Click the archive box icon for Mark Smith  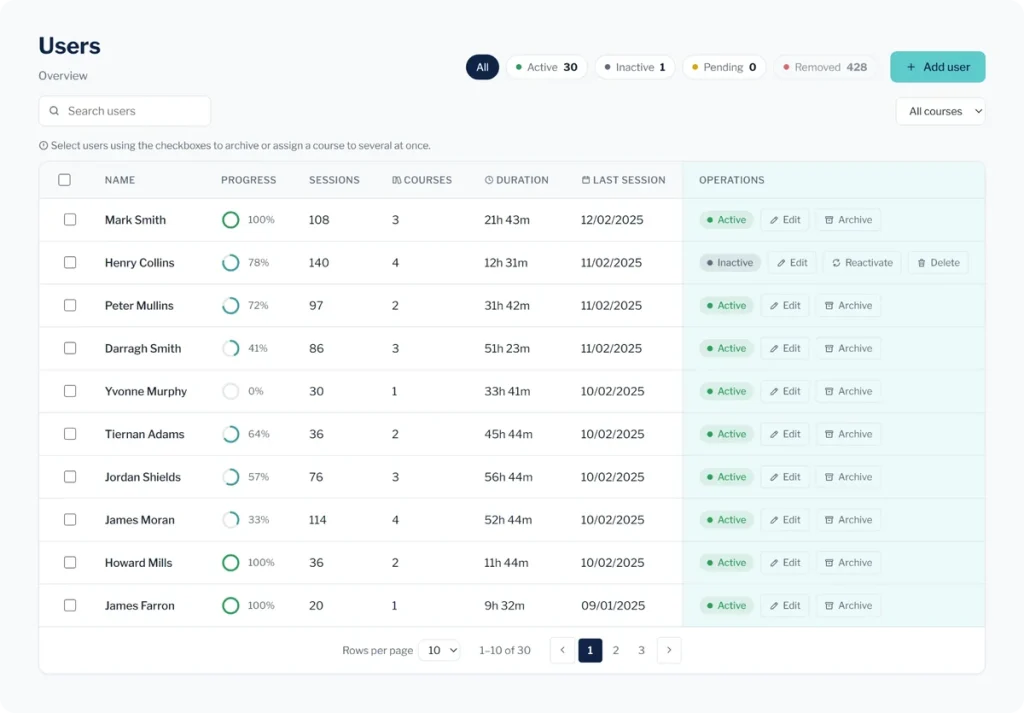(x=829, y=220)
